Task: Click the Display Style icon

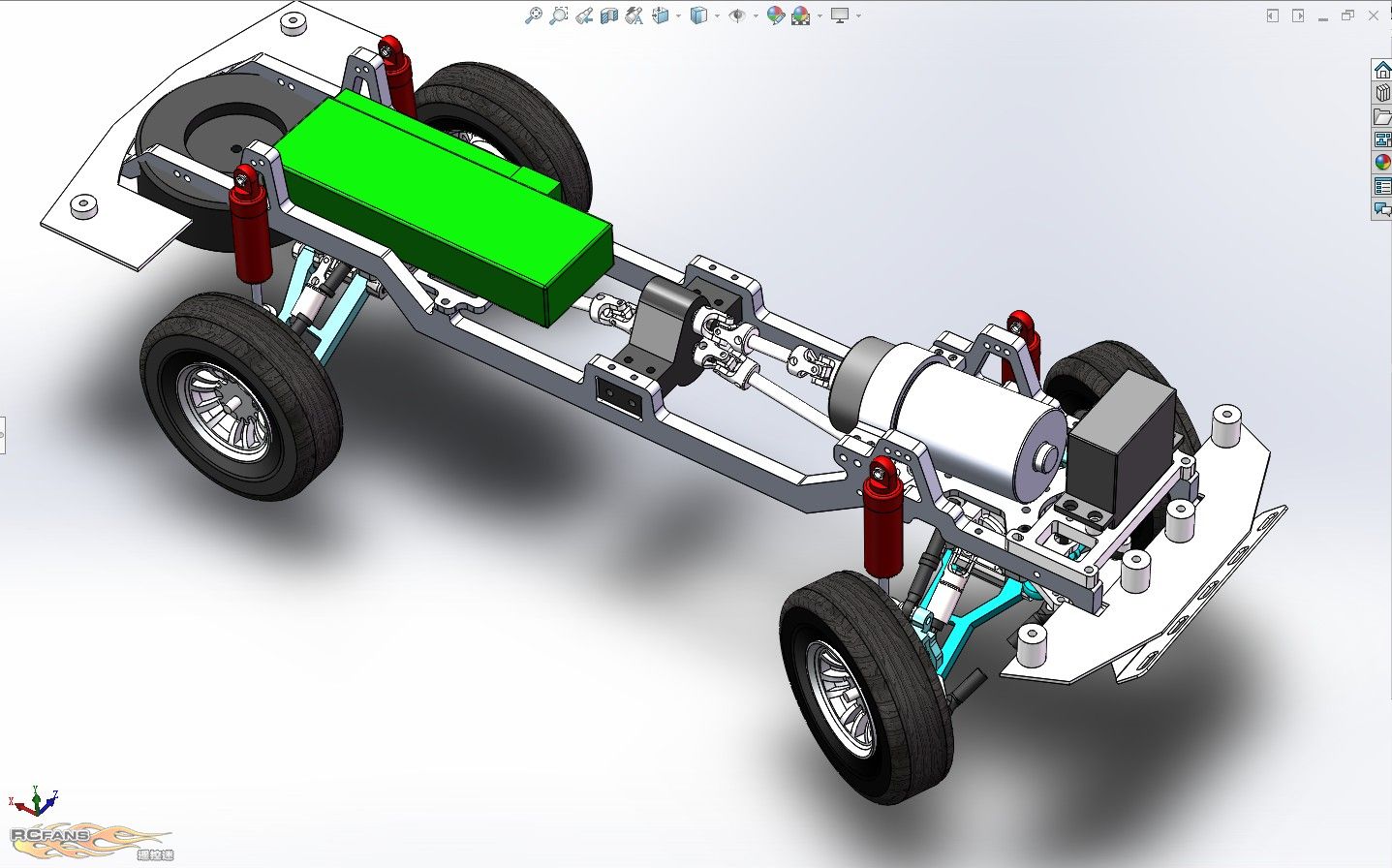Action: tap(698, 15)
